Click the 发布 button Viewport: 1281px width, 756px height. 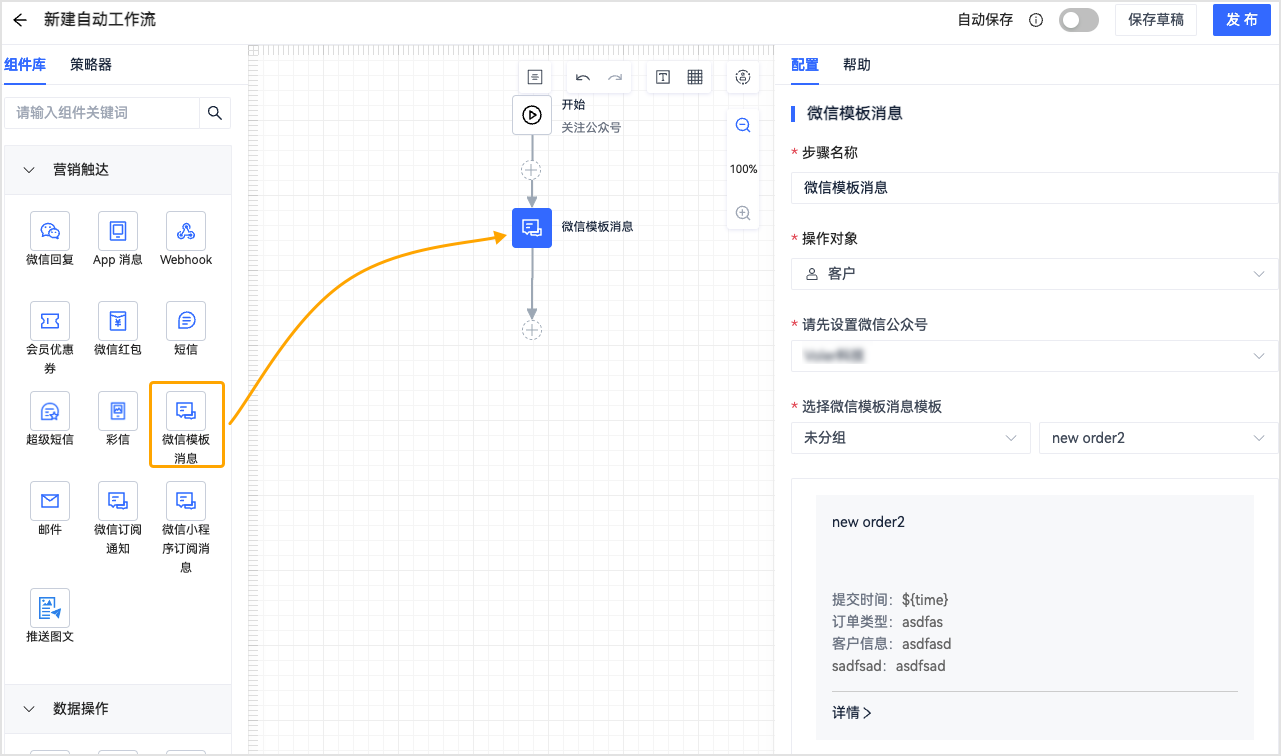(x=1241, y=20)
